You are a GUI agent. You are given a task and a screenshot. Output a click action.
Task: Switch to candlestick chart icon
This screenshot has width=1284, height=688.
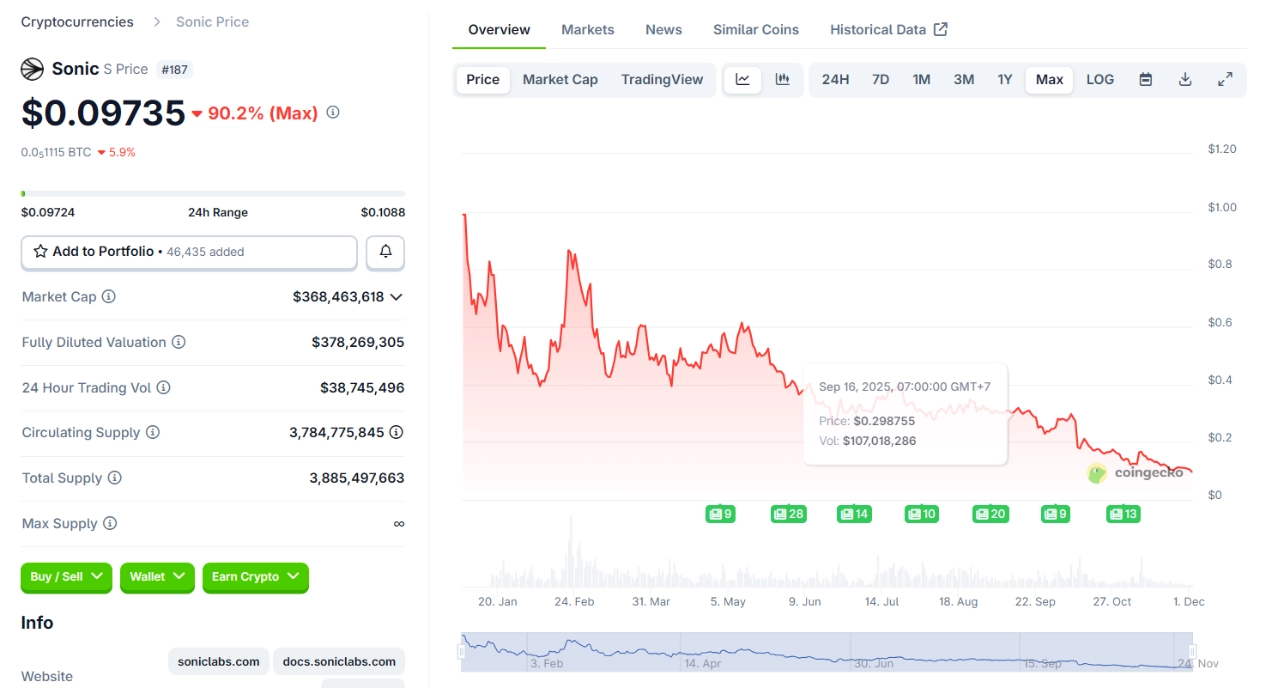[783, 80]
